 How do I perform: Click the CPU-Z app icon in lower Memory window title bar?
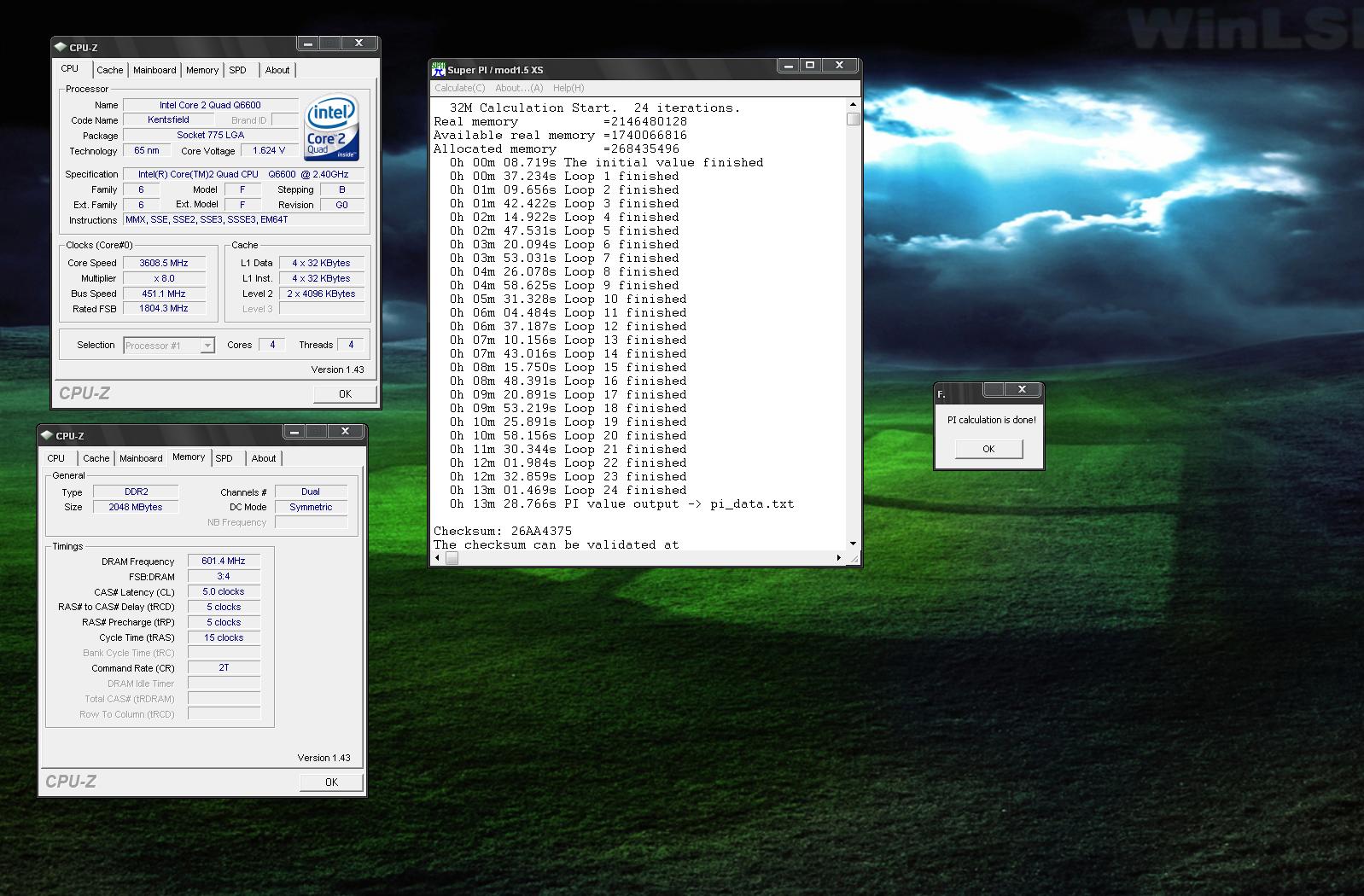[x=46, y=435]
